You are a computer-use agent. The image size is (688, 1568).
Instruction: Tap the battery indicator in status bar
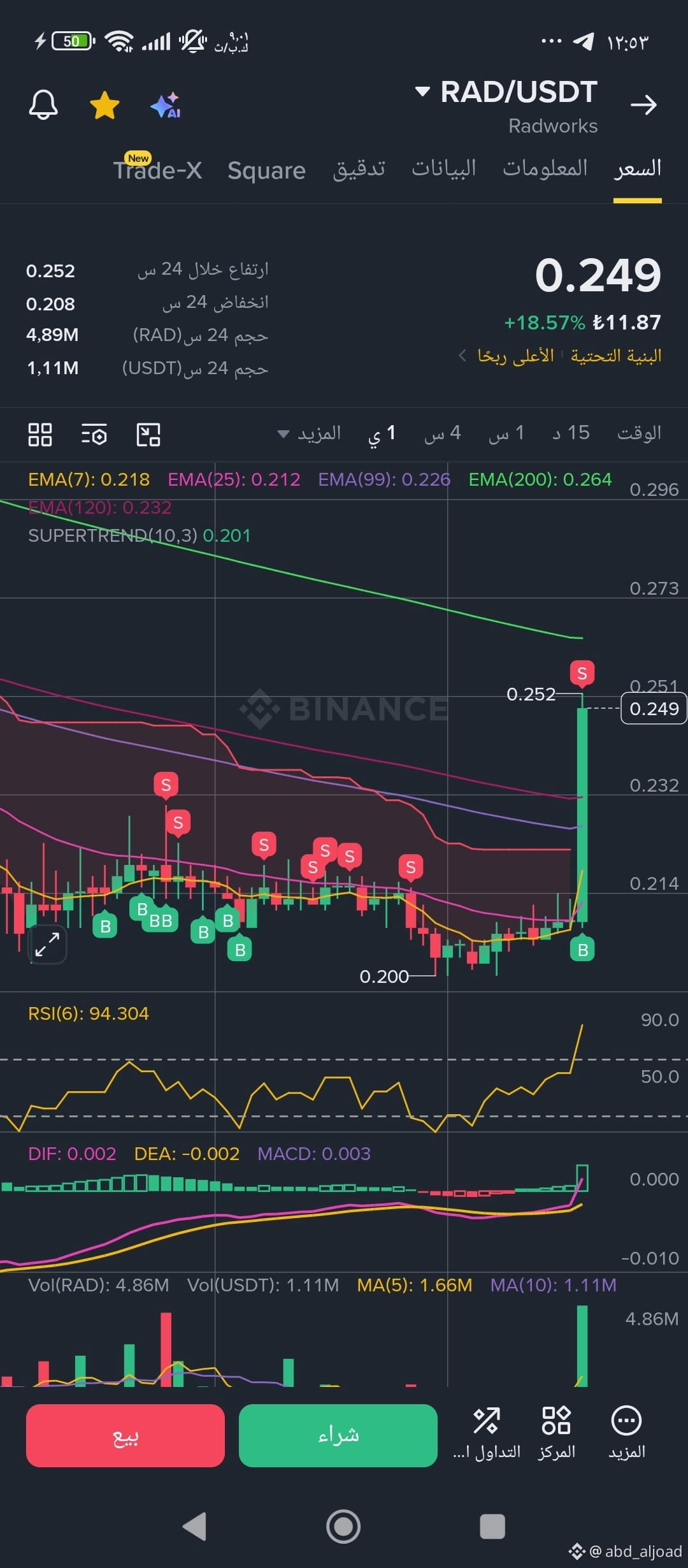pos(72,41)
